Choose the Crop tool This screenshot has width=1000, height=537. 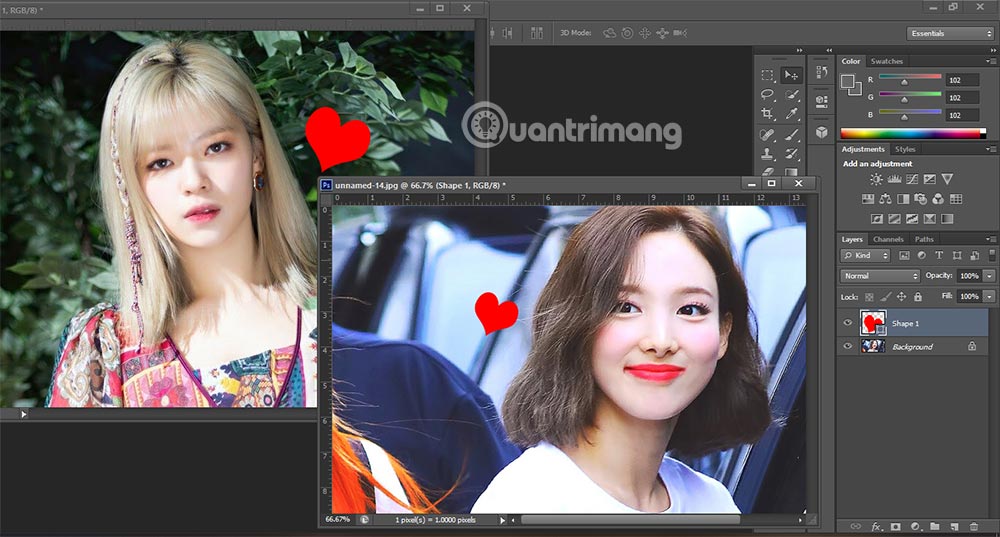pyautogui.click(x=767, y=115)
